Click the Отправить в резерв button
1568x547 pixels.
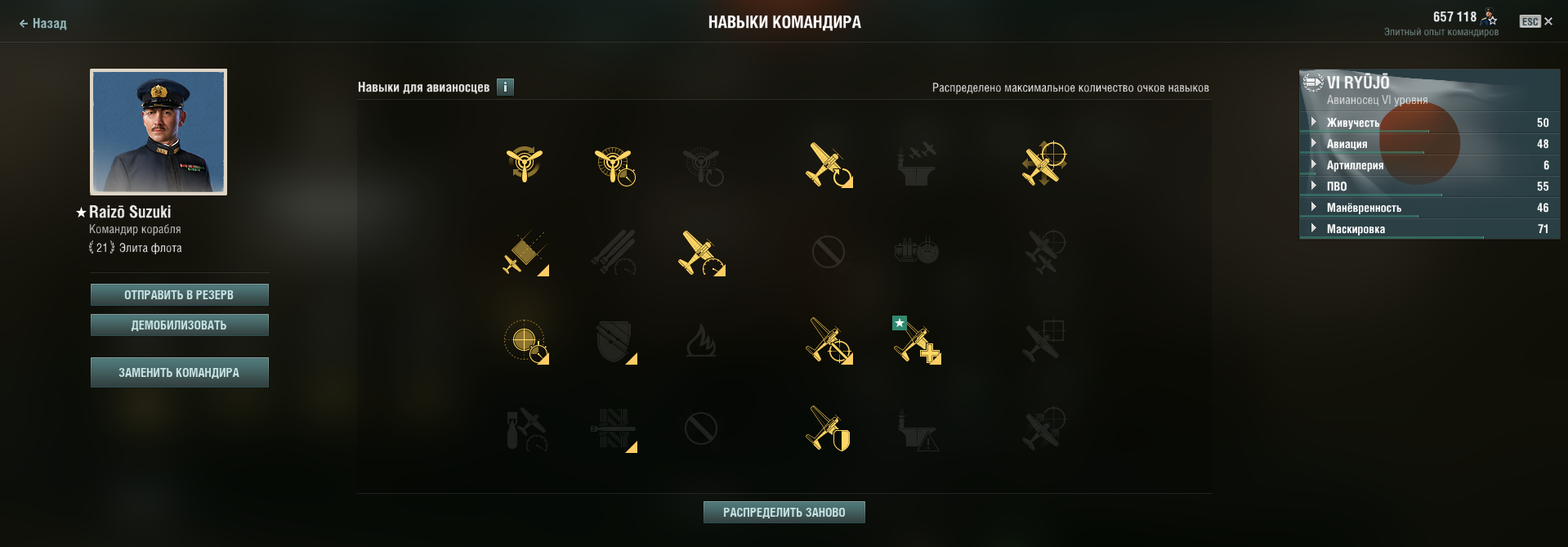tap(179, 295)
